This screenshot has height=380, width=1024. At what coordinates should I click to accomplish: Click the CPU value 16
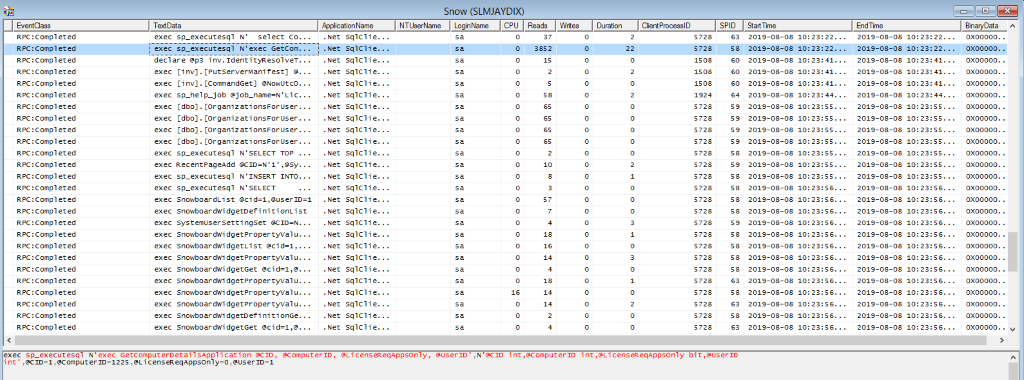pyautogui.click(x=515, y=293)
